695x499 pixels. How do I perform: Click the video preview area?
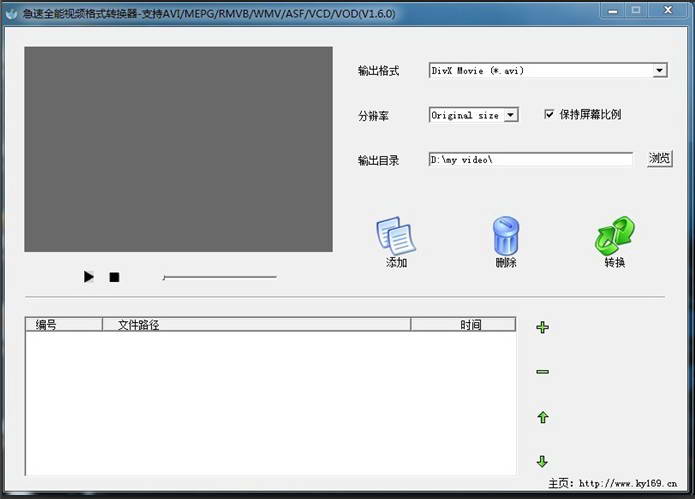(x=178, y=149)
